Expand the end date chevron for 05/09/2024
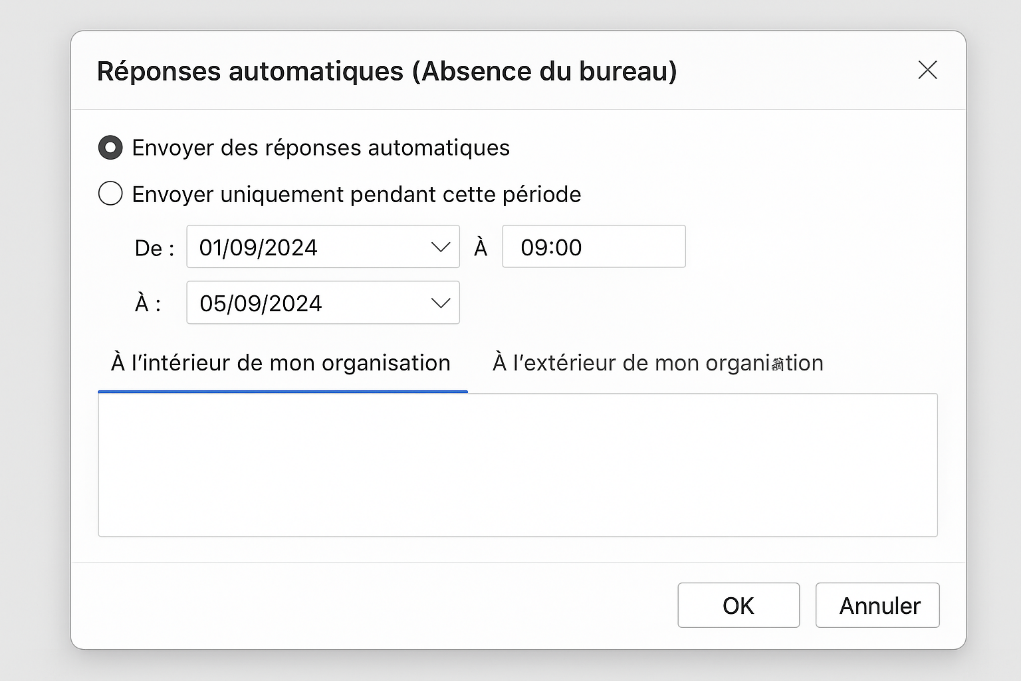This screenshot has width=1021, height=681. (x=440, y=303)
